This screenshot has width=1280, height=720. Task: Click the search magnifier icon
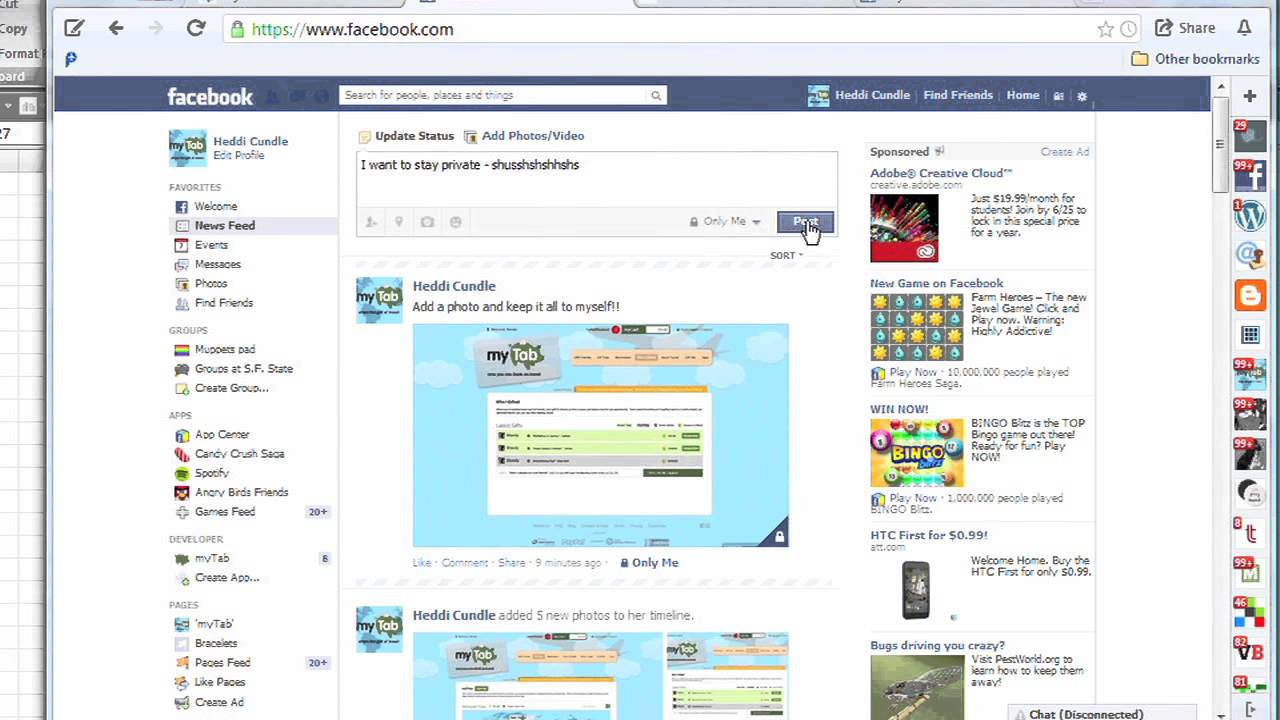656,95
